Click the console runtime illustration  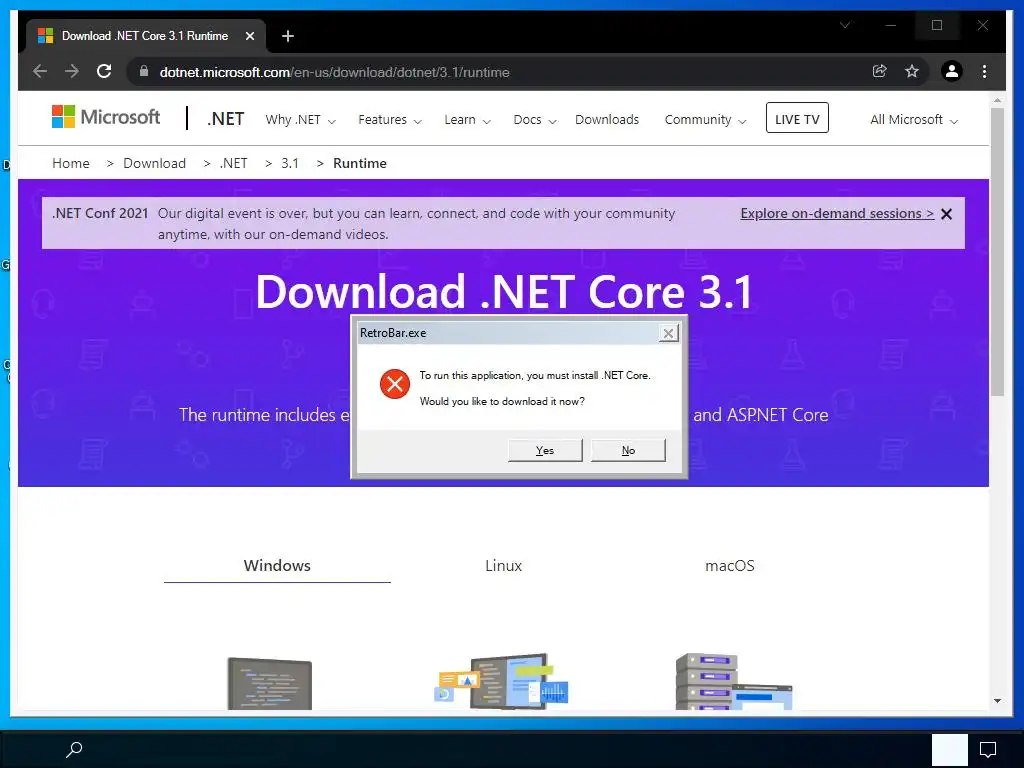point(270,683)
